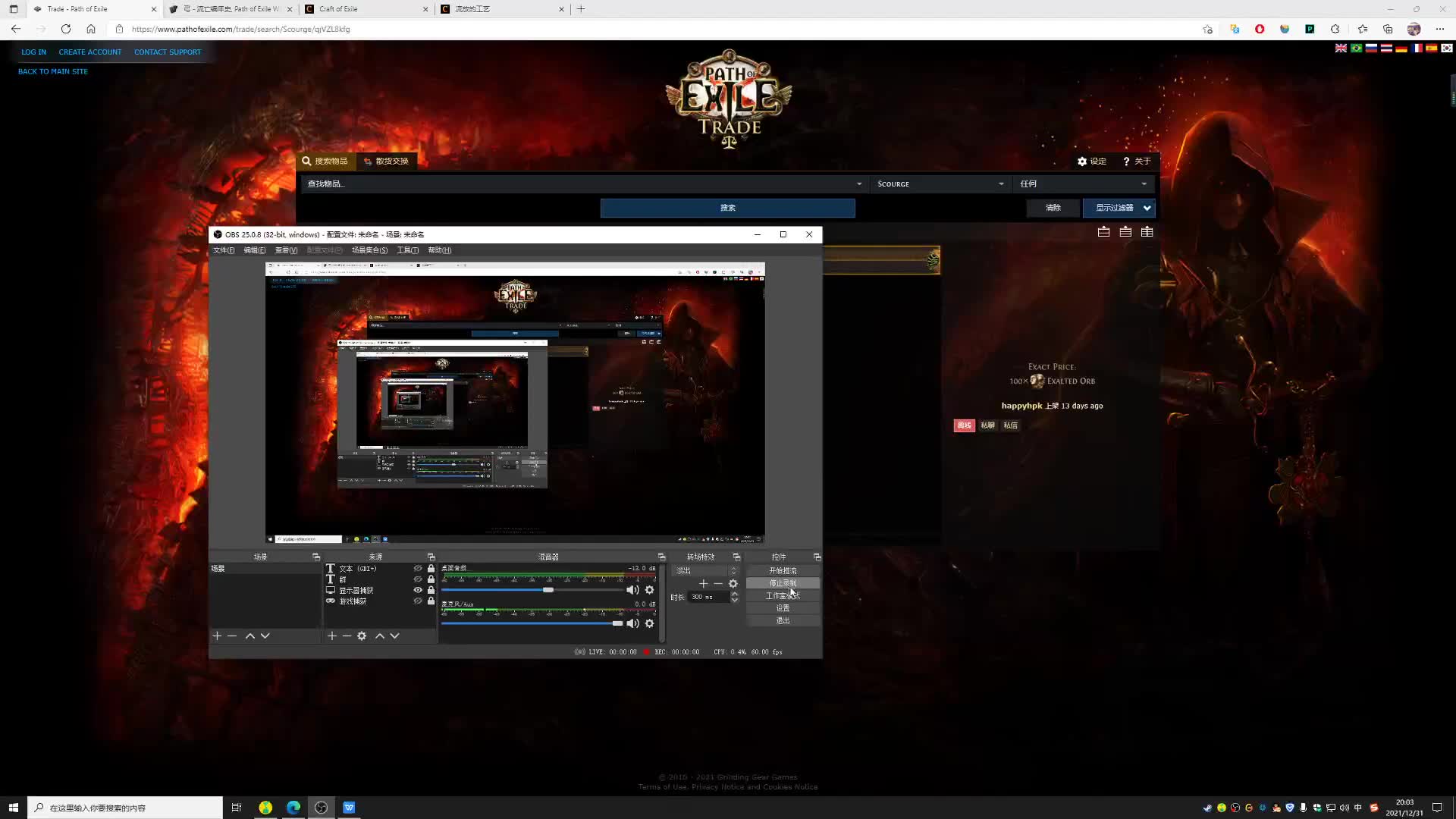Expand the show filters (显示过滤器) chevron

[x=1147, y=208]
